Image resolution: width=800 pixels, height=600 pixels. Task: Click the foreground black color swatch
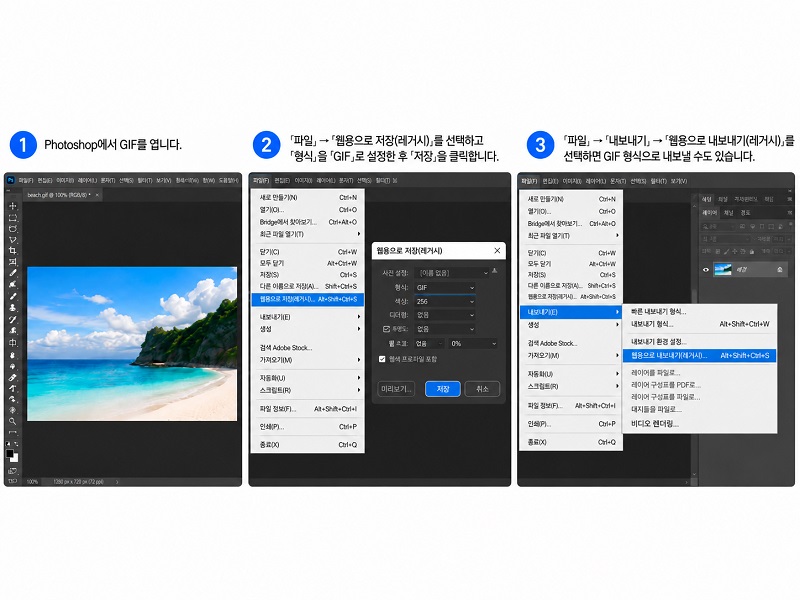10,453
